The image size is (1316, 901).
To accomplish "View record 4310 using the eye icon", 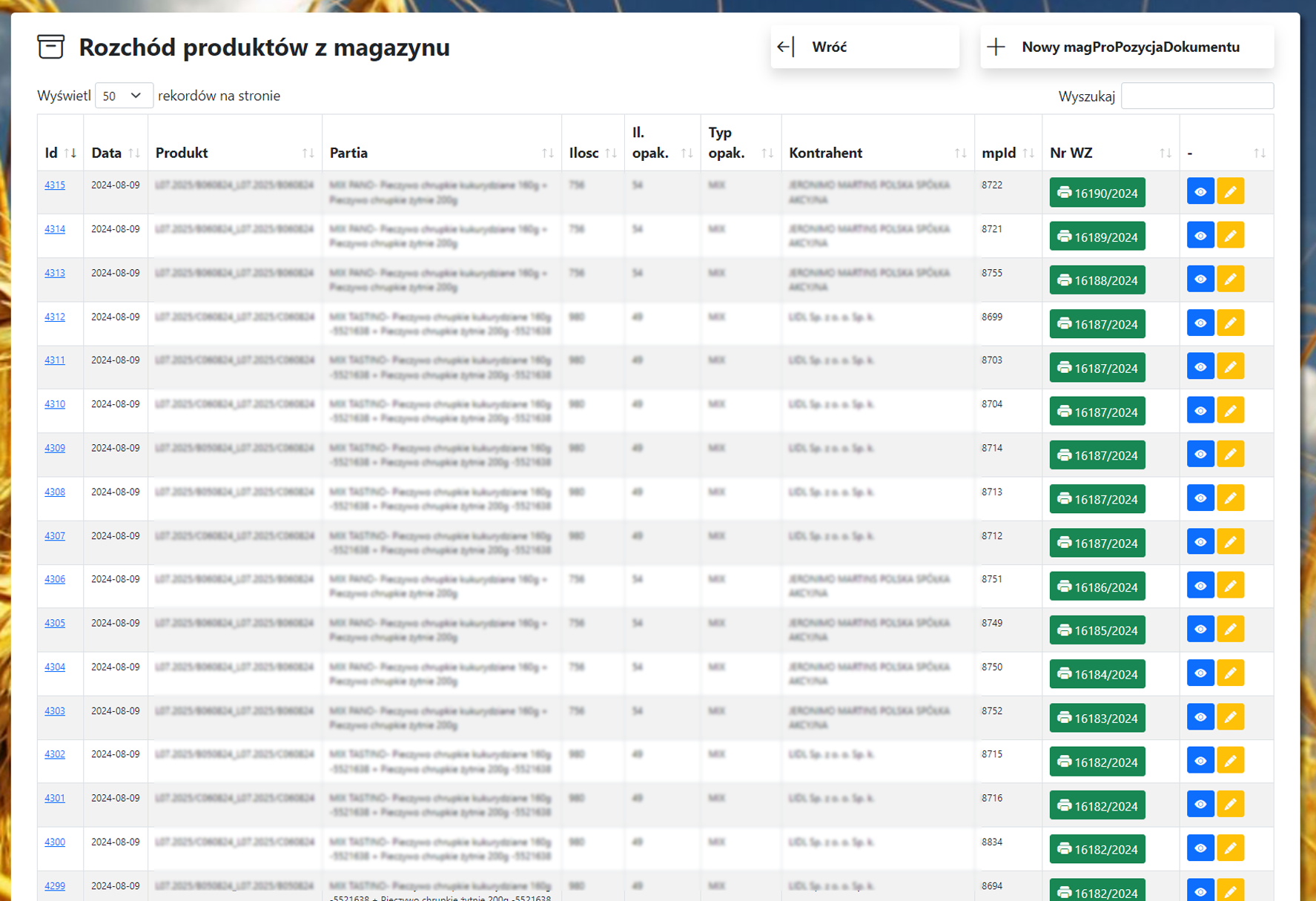I will coord(1200,411).
